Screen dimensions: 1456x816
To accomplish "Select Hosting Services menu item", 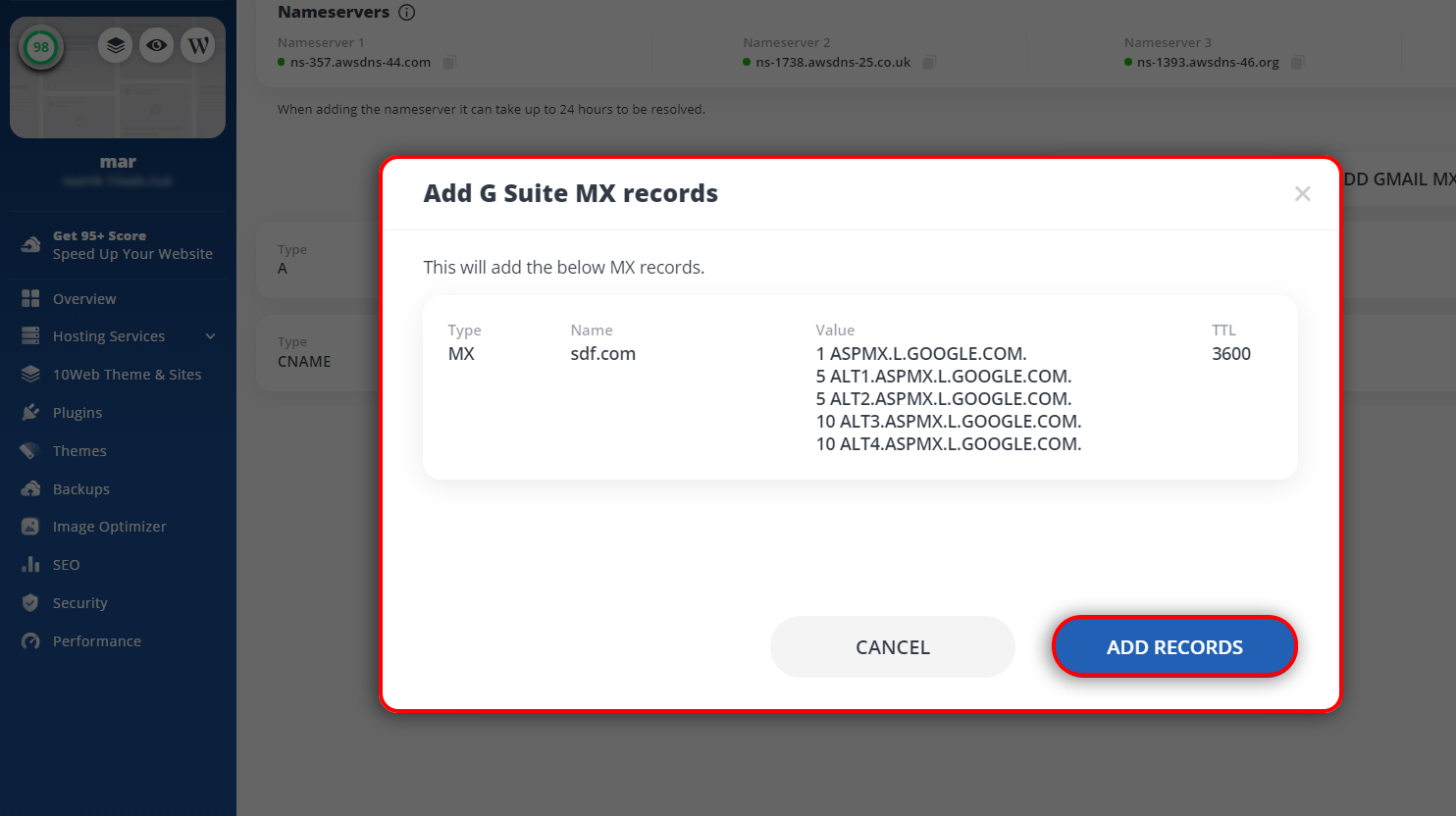I will tap(109, 336).
